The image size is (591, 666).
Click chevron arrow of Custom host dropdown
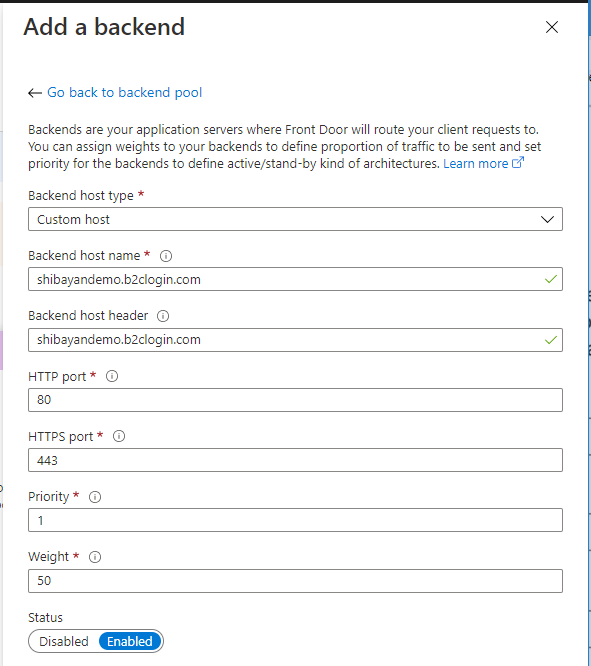(547, 219)
